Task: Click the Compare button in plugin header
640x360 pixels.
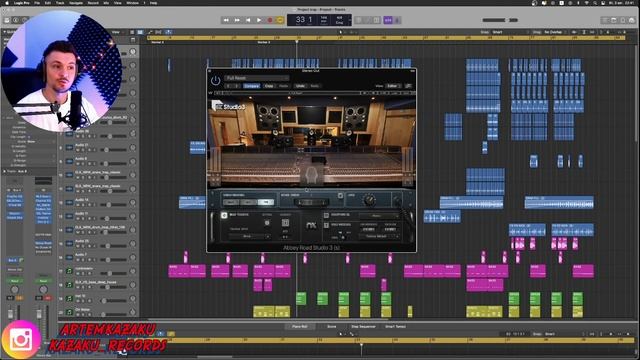Action: tap(251, 86)
